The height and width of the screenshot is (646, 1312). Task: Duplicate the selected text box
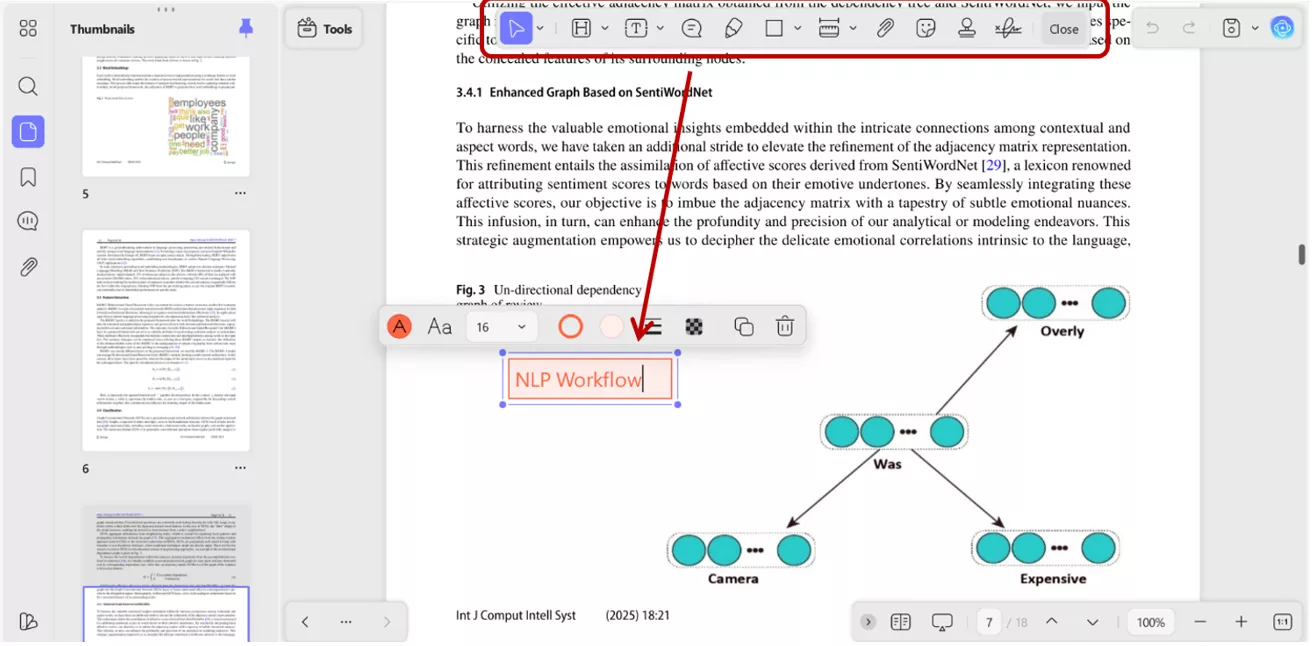(743, 326)
